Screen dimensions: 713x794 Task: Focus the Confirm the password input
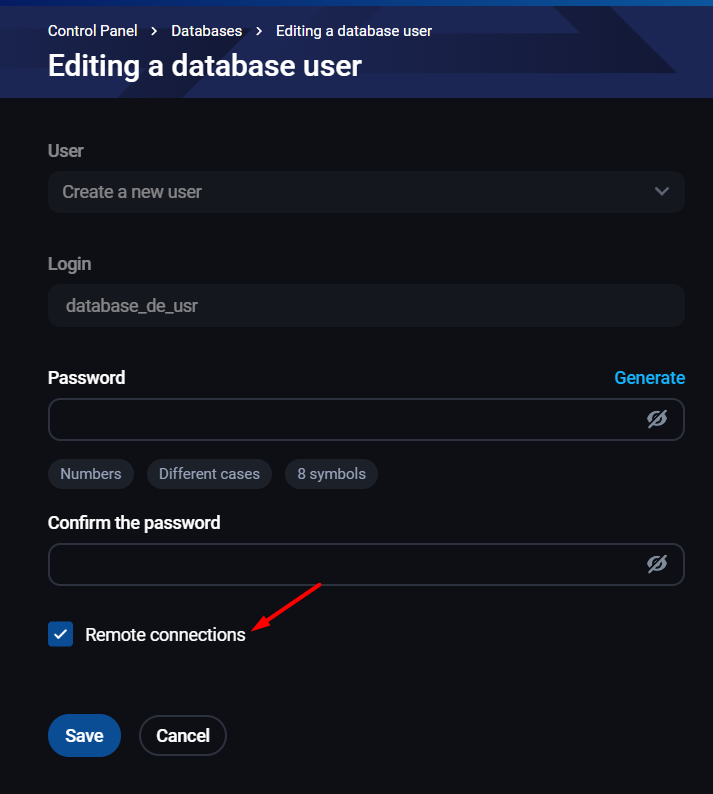340,564
